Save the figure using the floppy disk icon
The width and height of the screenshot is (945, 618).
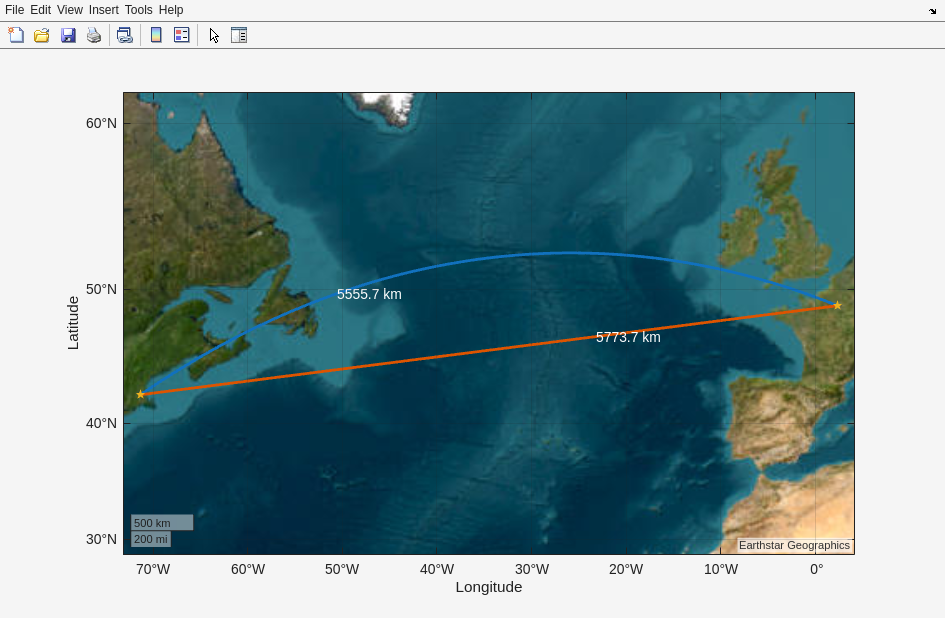point(68,35)
